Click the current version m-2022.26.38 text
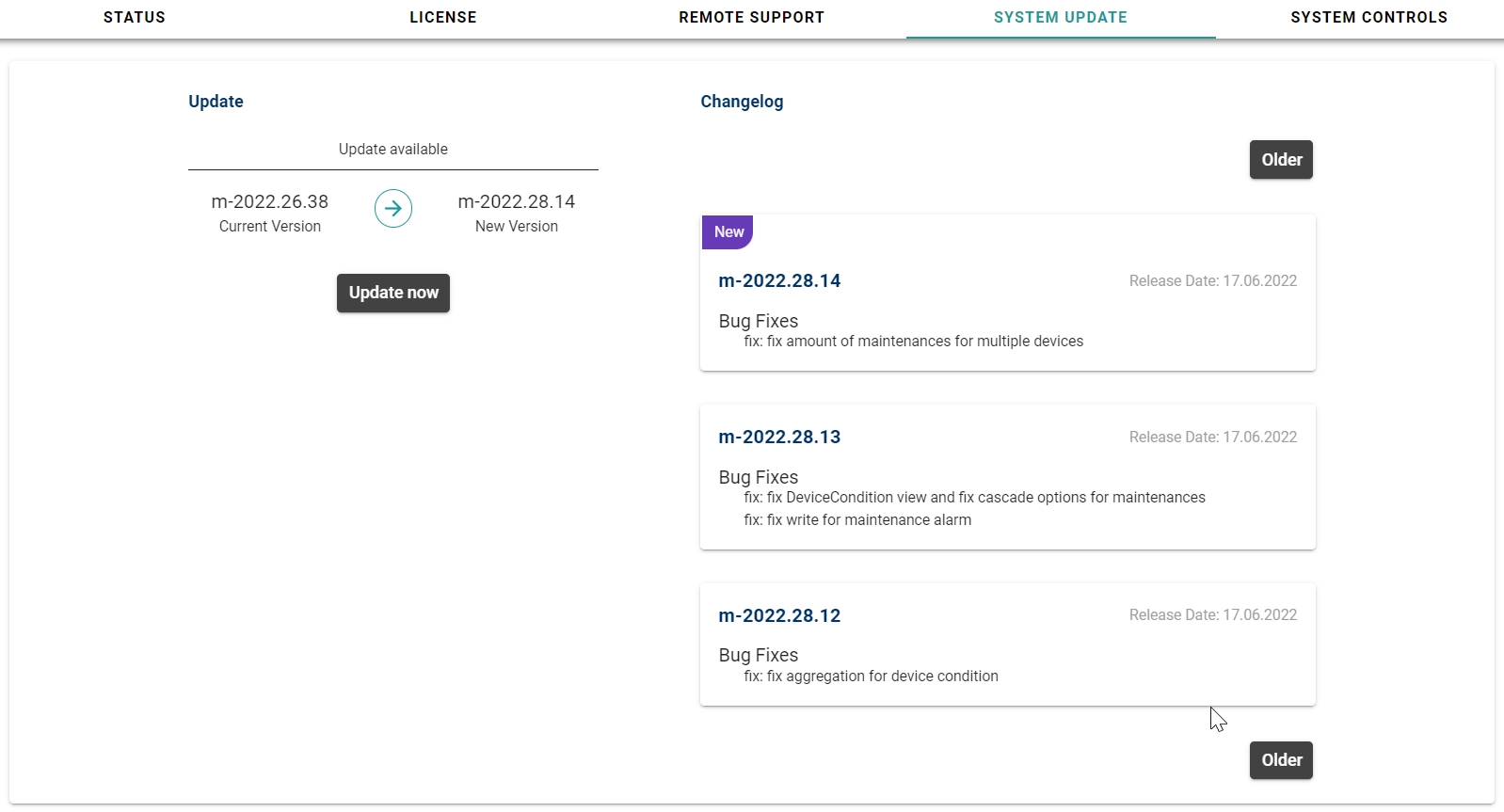Image resolution: width=1504 pixels, height=812 pixels. pyautogui.click(x=270, y=202)
